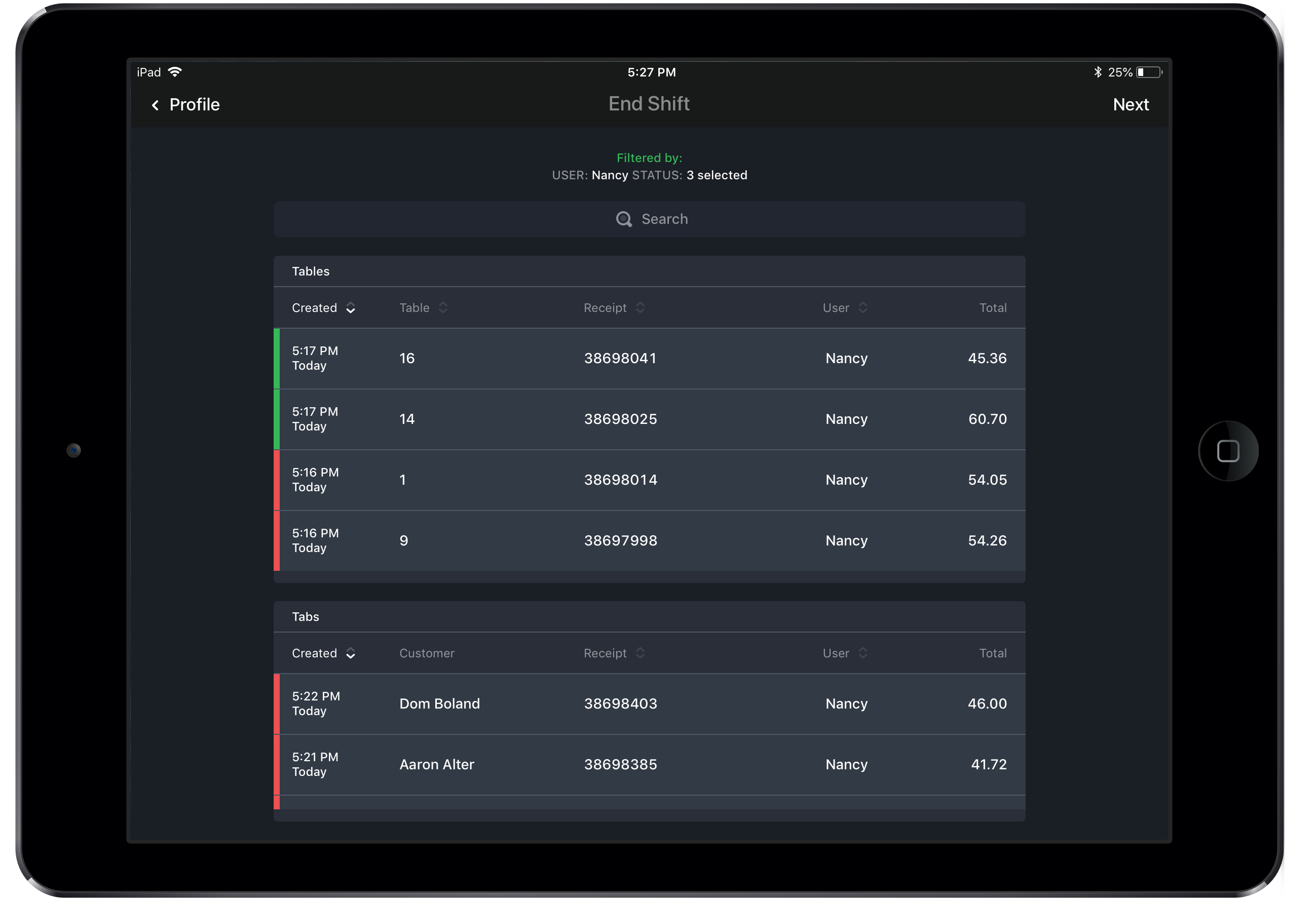Click the Wi-Fi status icon
Screen dimensions: 1316x901
175,72
